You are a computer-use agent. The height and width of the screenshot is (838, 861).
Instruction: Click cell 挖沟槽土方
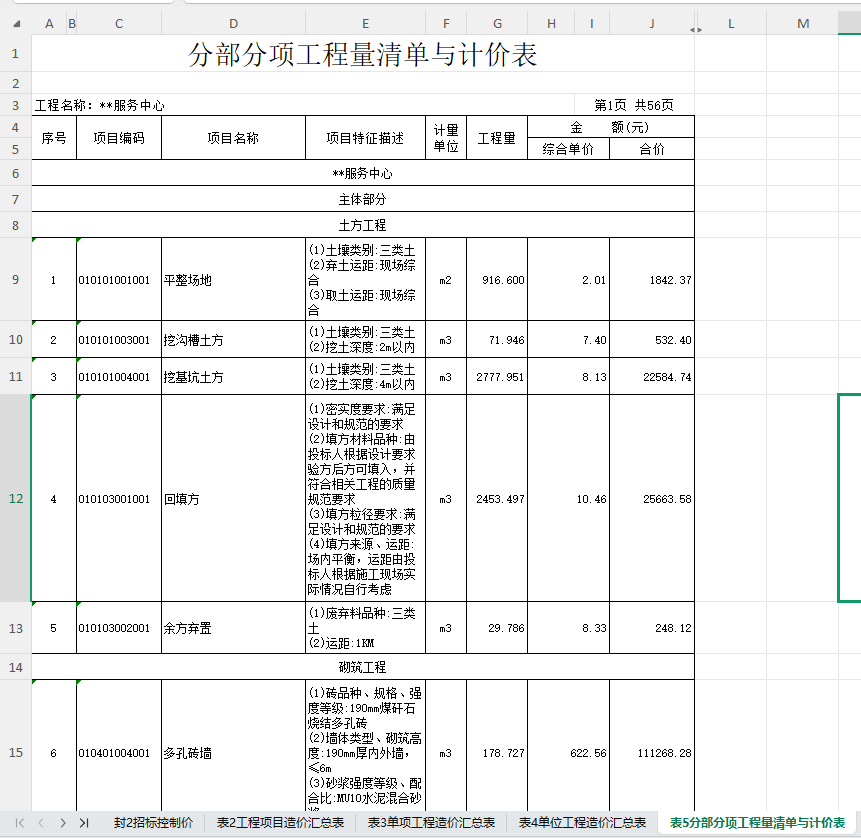[x=233, y=339]
